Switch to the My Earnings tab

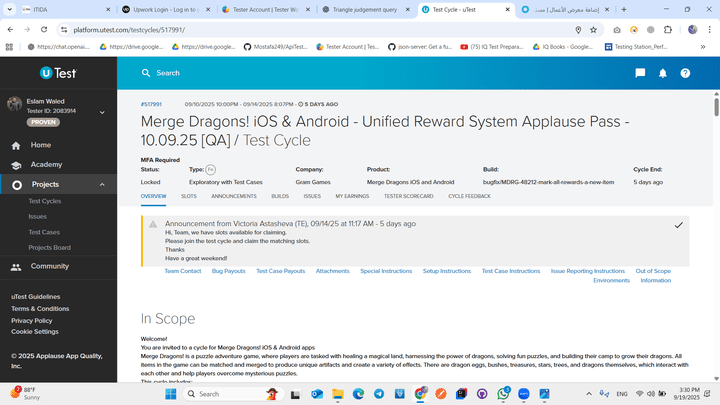(x=352, y=196)
